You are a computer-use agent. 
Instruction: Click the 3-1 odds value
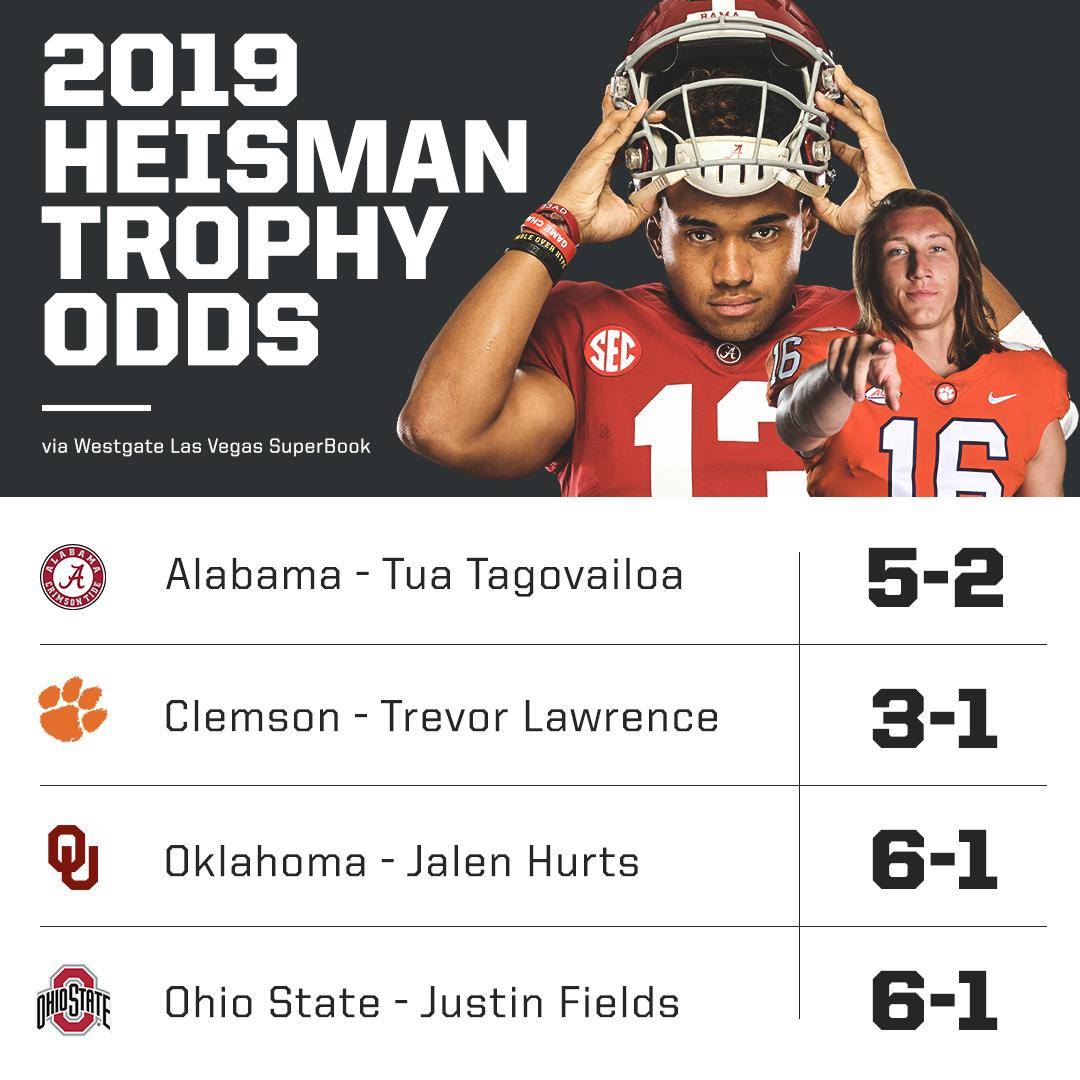tap(934, 719)
